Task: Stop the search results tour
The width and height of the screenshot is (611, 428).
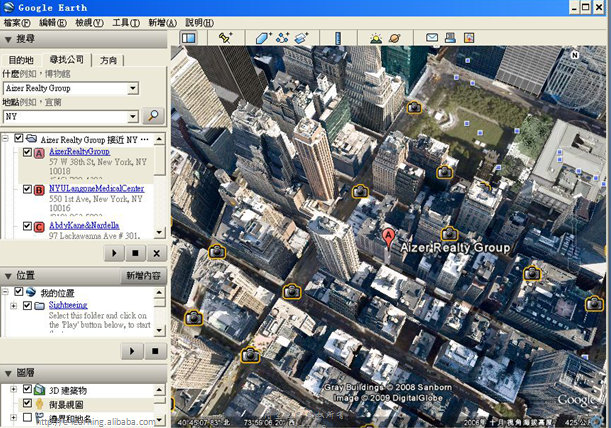Action: [x=135, y=253]
